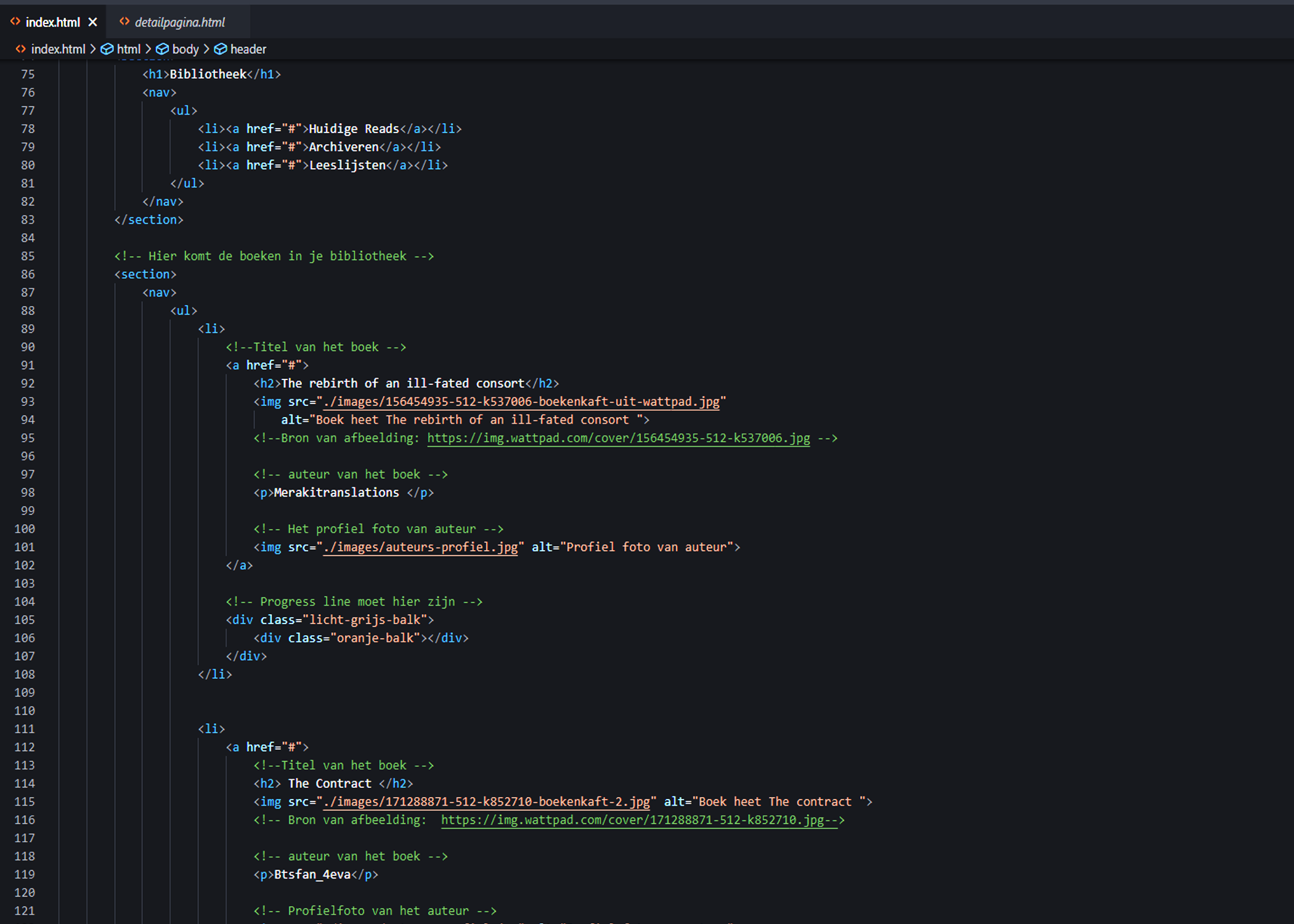Click the paragraph text "Merakitranslations"
This screenshot has width=1294, height=924.
pos(336,492)
